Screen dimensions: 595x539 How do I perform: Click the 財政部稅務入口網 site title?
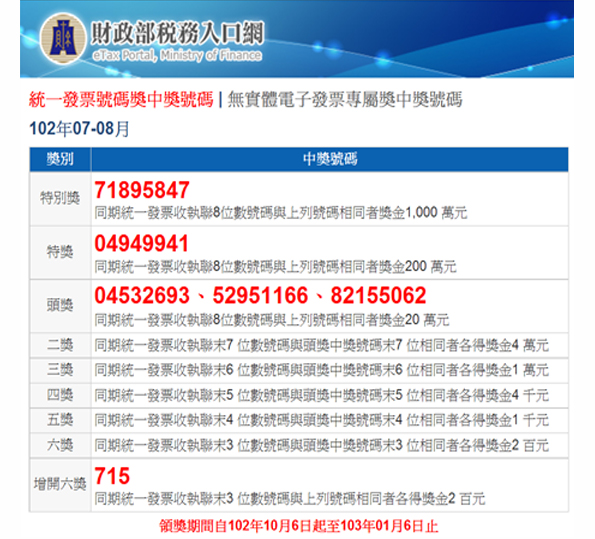pos(177,33)
